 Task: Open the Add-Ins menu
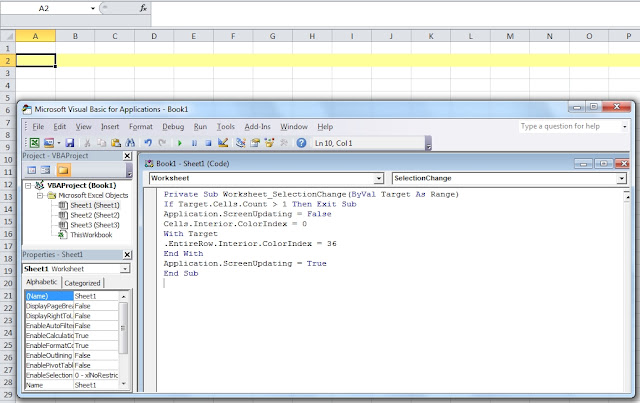(258, 127)
